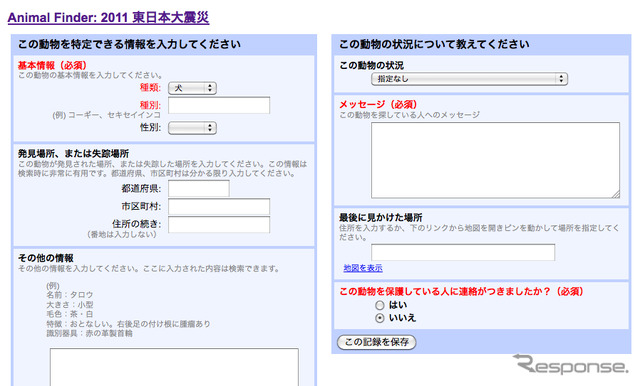640x386 pixels.
Task: Select the はい radio button
Action: pos(380,305)
